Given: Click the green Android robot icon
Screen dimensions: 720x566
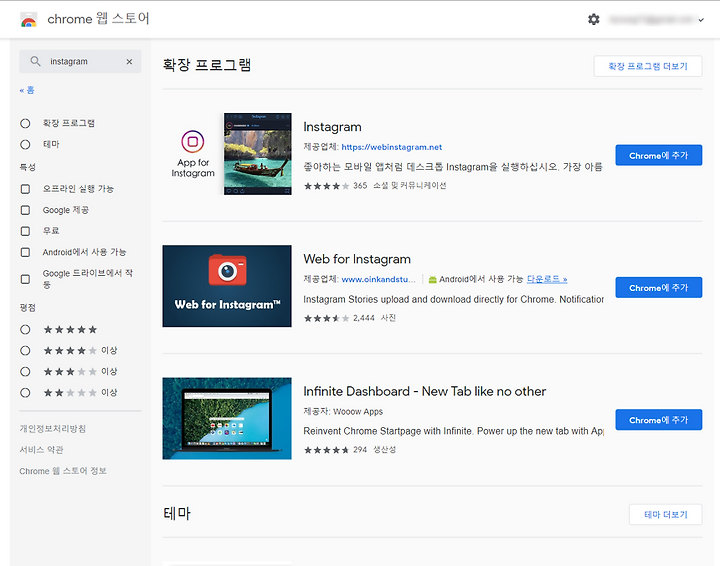Looking at the screenshot, I should [x=432, y=279].
